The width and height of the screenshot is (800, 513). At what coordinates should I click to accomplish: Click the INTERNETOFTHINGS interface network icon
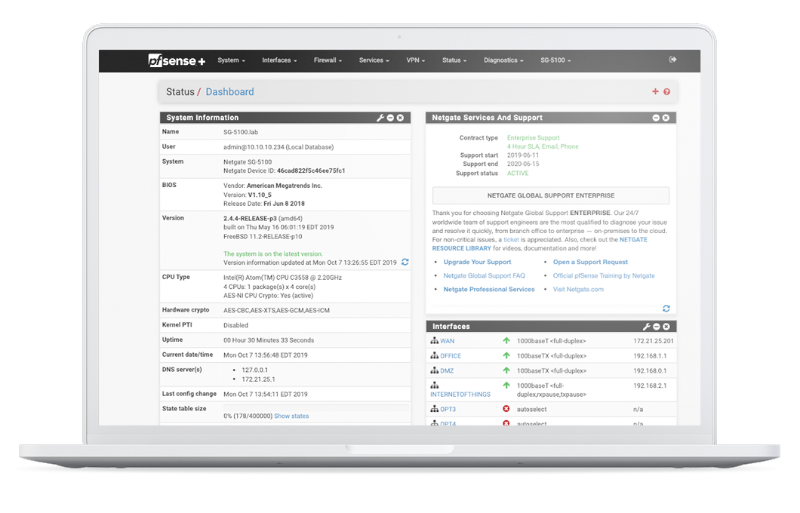click(x=434, y=385)
